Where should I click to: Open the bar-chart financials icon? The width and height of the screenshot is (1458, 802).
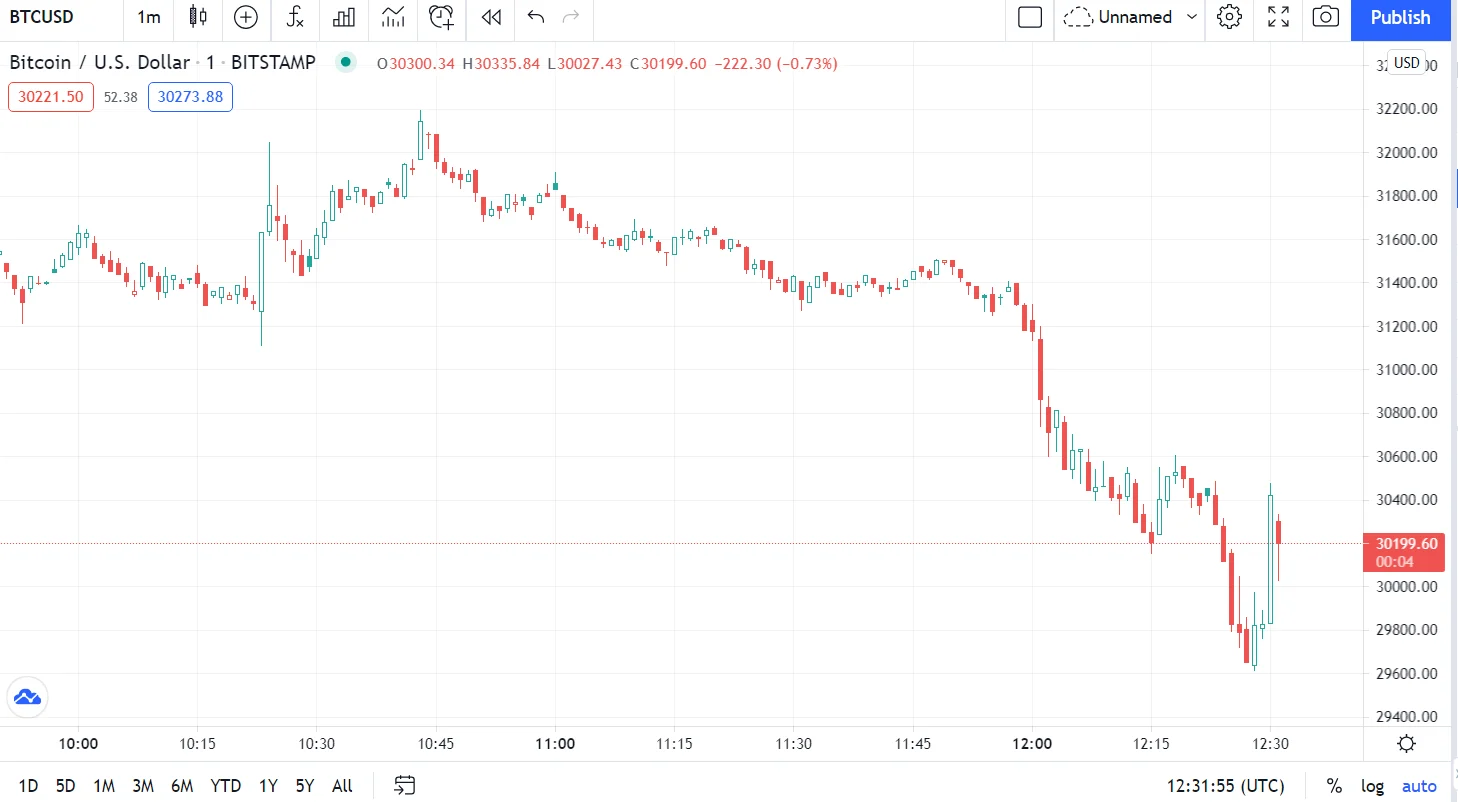pos(344,17)
